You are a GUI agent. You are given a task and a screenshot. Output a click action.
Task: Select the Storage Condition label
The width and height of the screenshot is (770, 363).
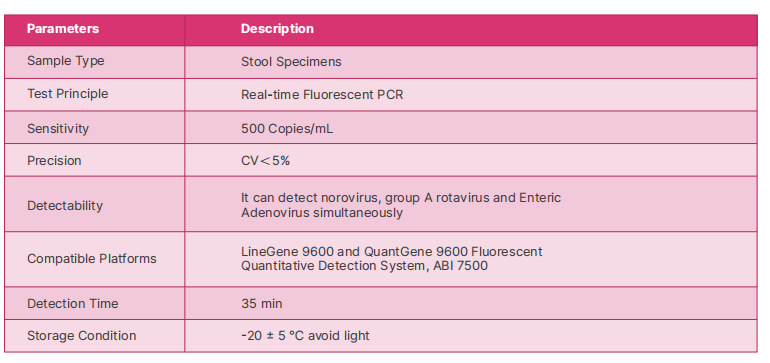click(x=82, y=336)
